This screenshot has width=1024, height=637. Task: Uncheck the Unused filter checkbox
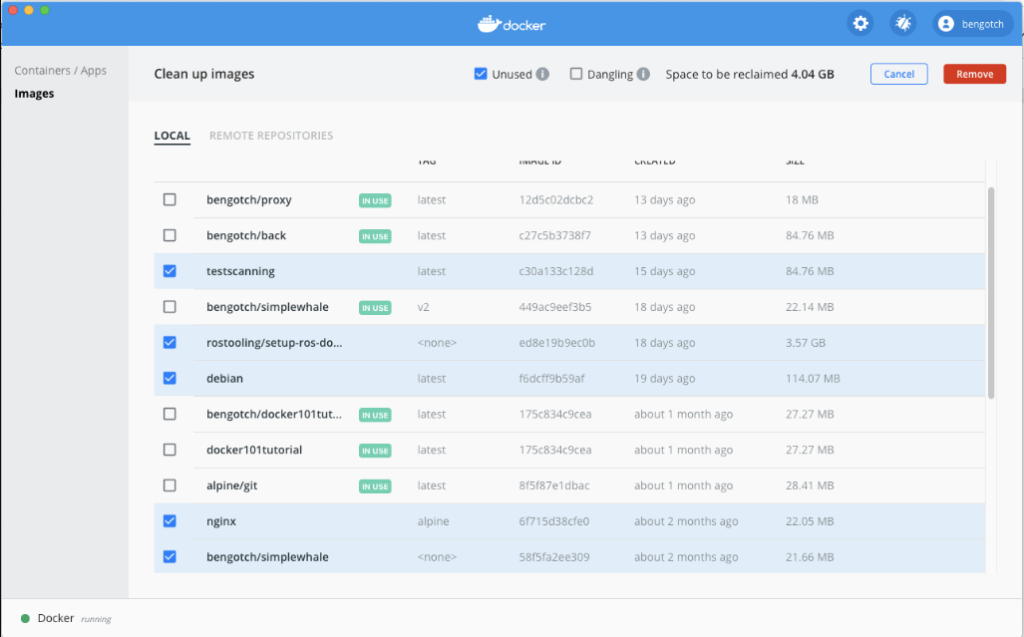(481, 74)
